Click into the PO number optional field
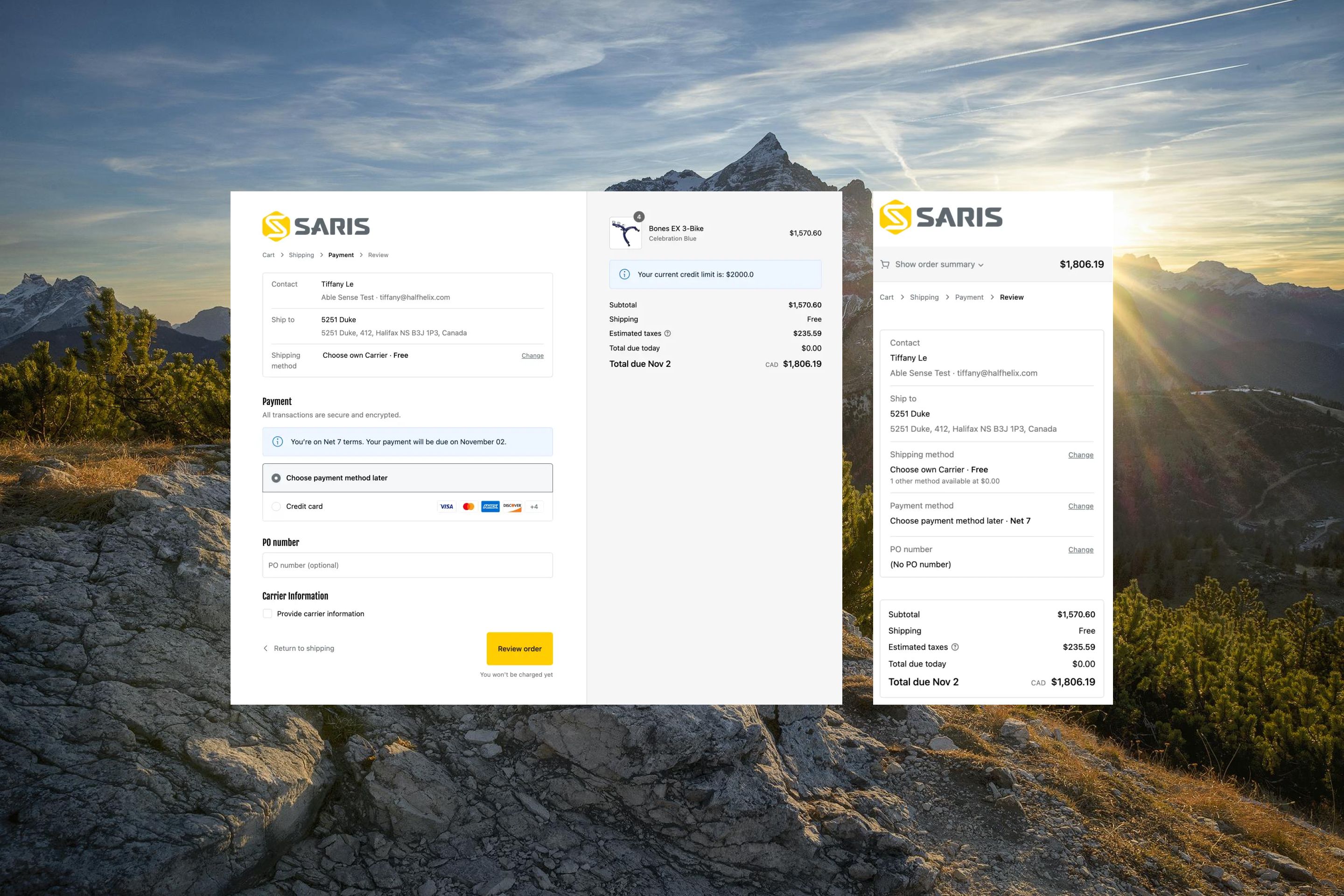1344x896 pixels. 407,565
